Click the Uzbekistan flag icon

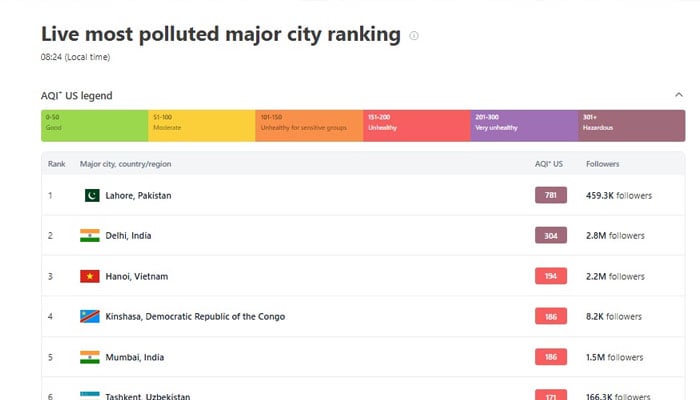(90, 395)
